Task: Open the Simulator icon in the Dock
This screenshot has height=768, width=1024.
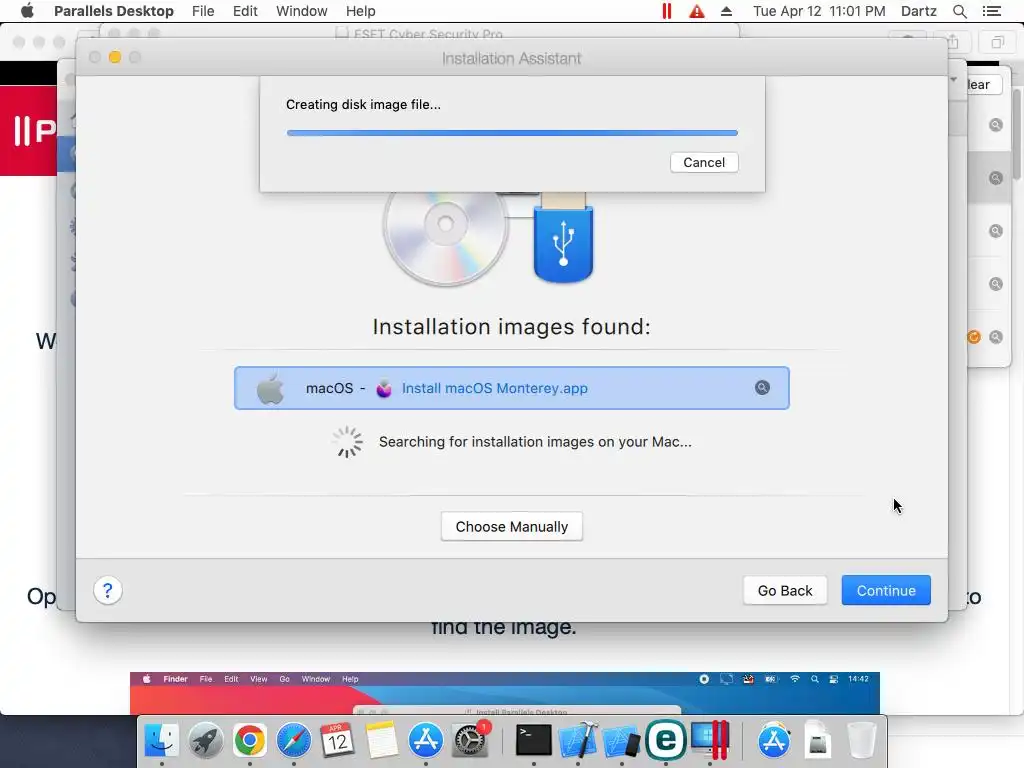Action: click(x=621, y=740)
